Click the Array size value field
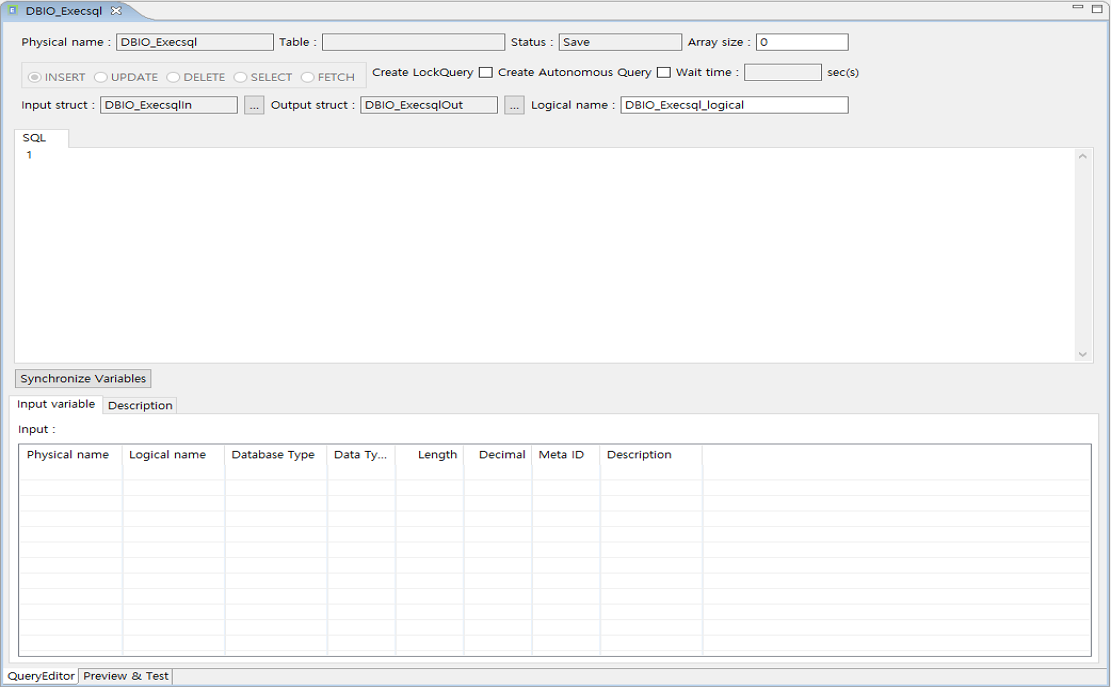 tap(802, 42)
